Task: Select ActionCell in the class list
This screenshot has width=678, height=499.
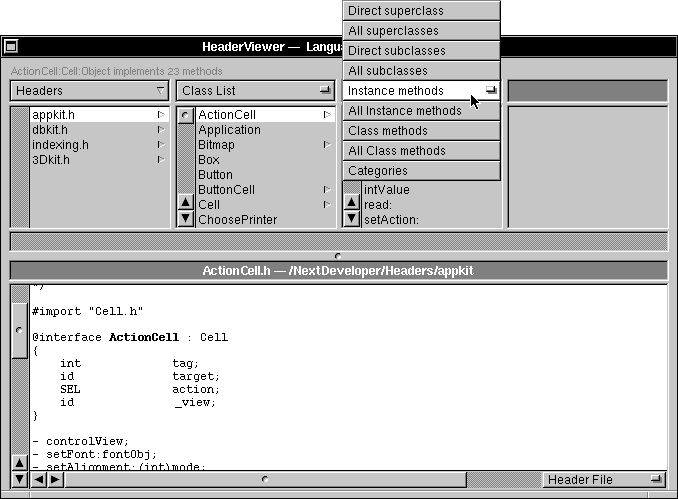Action: (265, 115)
